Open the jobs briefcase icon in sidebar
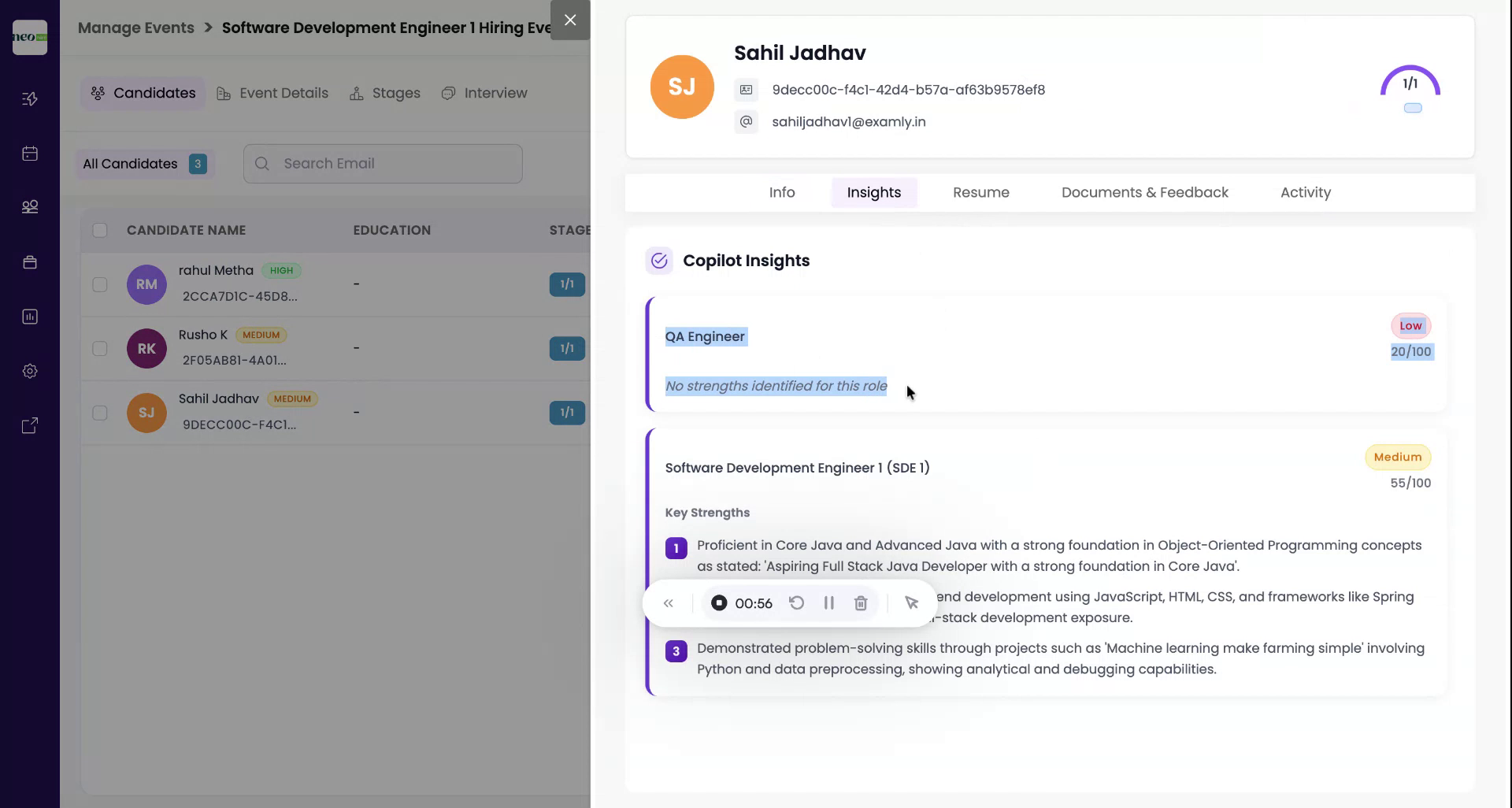The height and width of the screenshot is (808, 1512). pyautogui.click(x=30, y=261)
